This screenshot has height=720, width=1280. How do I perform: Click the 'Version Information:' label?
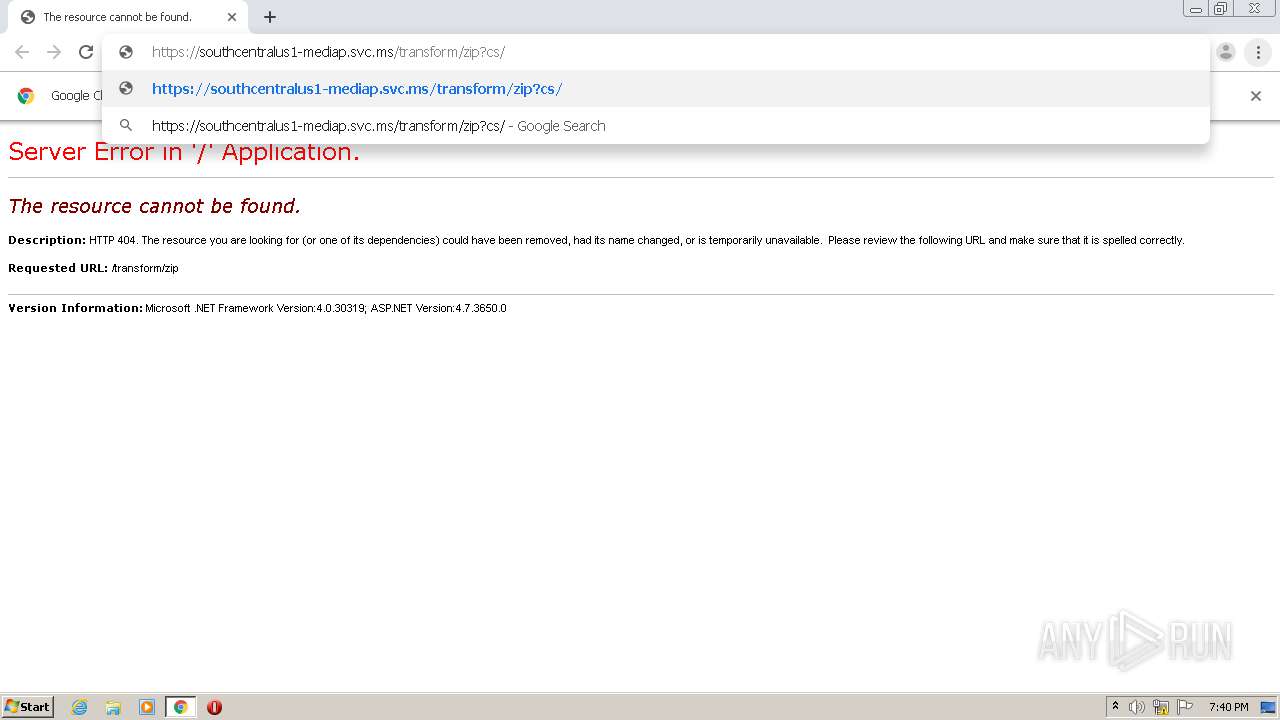point(76,308)
